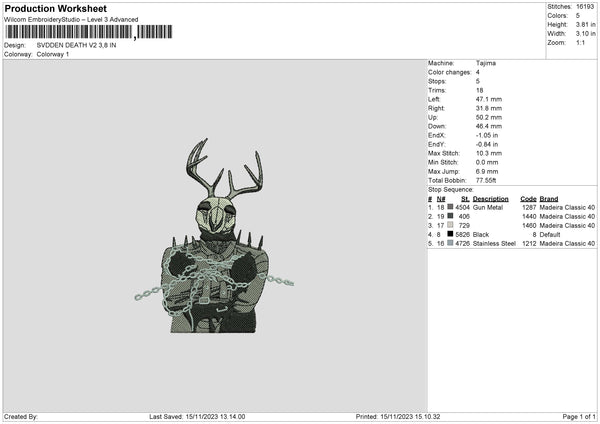Click the Zoom value 1:1
This screenshot has height=424, width=600.
[x=580, y=42]
